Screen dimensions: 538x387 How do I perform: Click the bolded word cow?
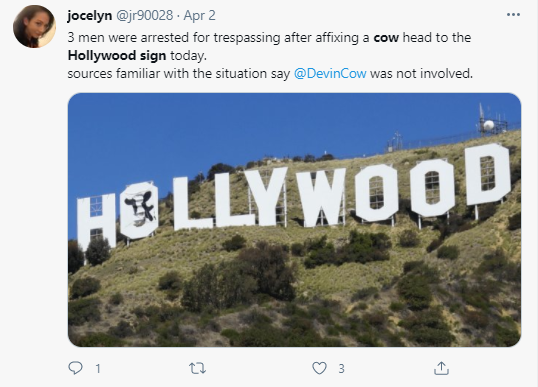pyautogui.click(x=386, y=37)
